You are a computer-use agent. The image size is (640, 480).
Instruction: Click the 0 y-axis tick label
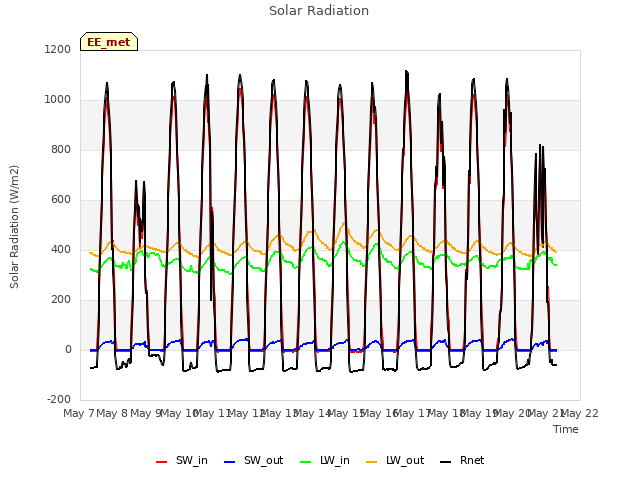point(68,349)
